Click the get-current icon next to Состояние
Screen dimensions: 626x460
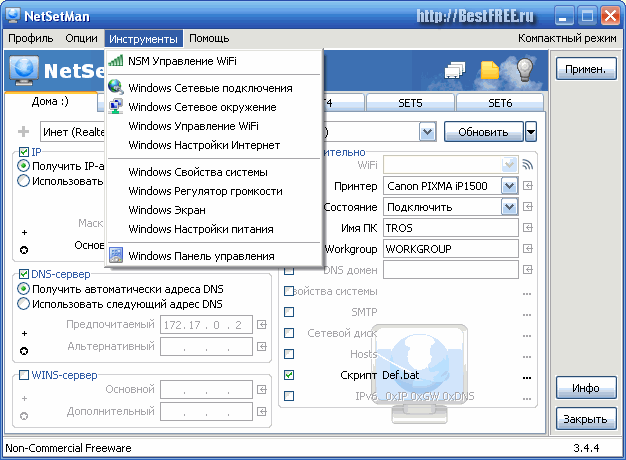pyautogui.click(x=528, y=206)
